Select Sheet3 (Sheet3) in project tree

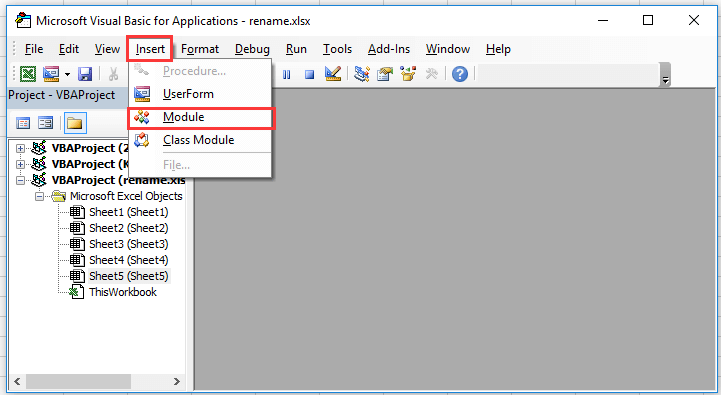129,244
